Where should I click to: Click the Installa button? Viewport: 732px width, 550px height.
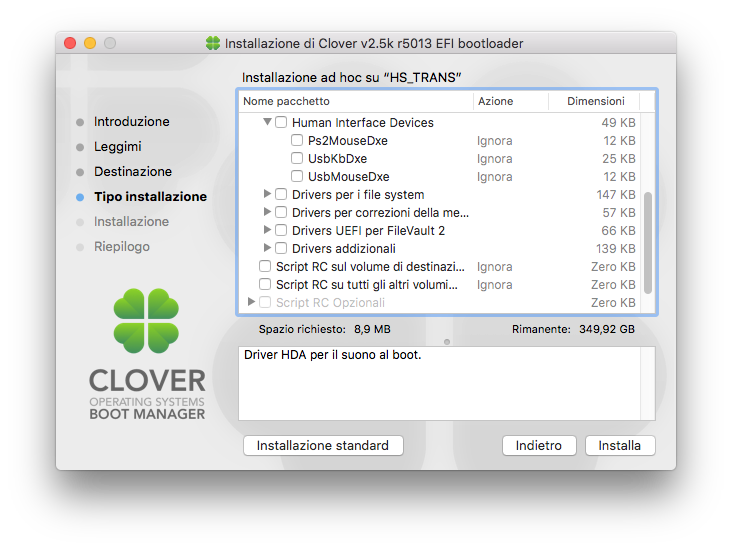pyautogui.click(x=620, y=445)
